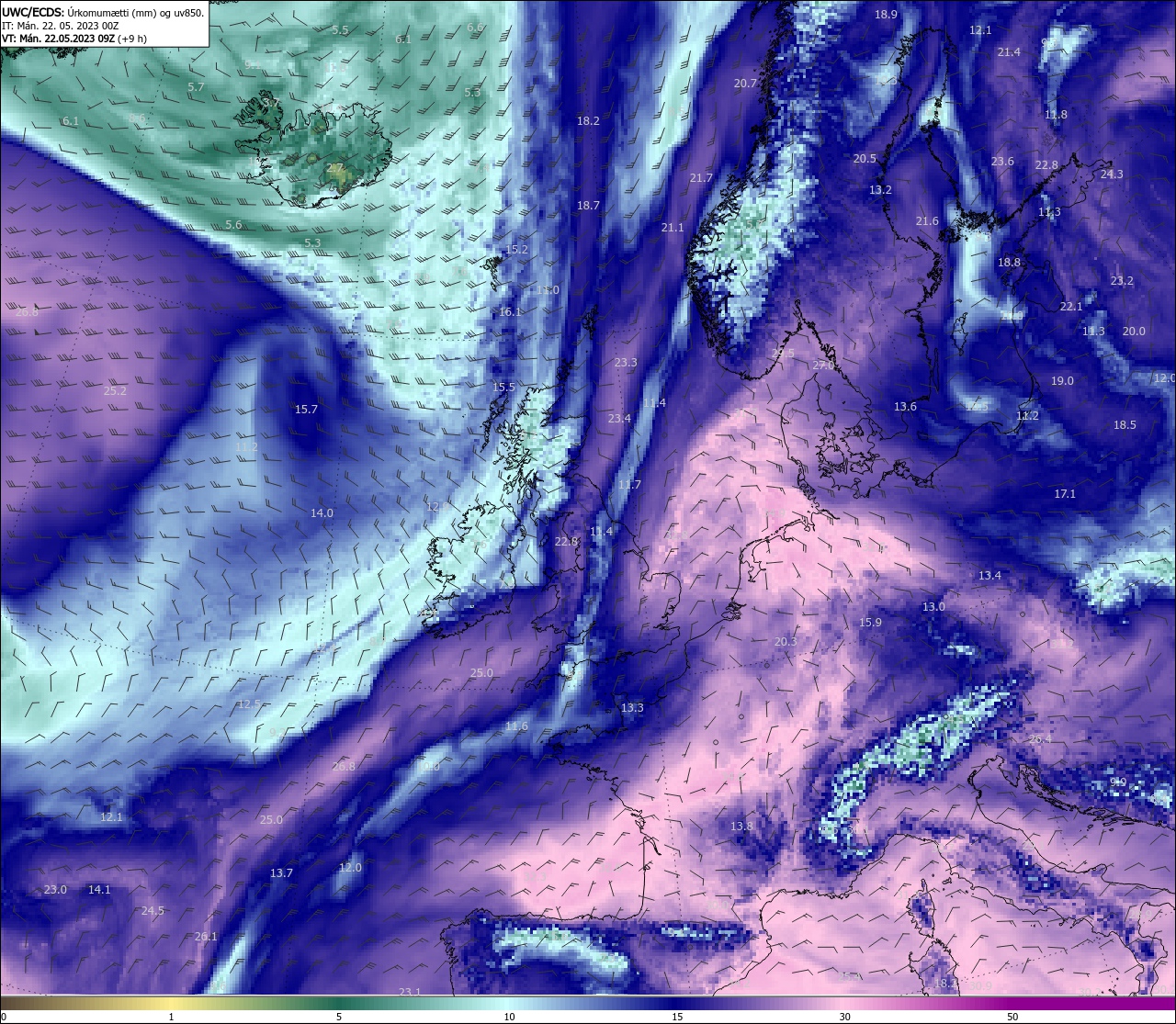The width and height of the screenshot is (1176, 1024).
Task: Select the 11.6 value label
Action: tap(516, 726)
